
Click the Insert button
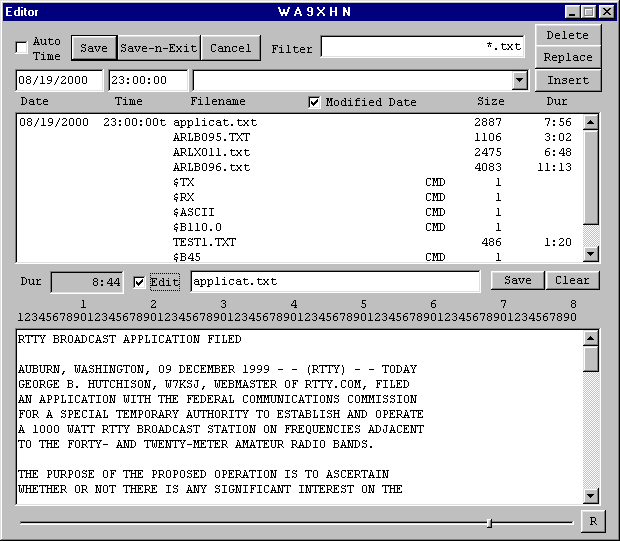(568, 80)
